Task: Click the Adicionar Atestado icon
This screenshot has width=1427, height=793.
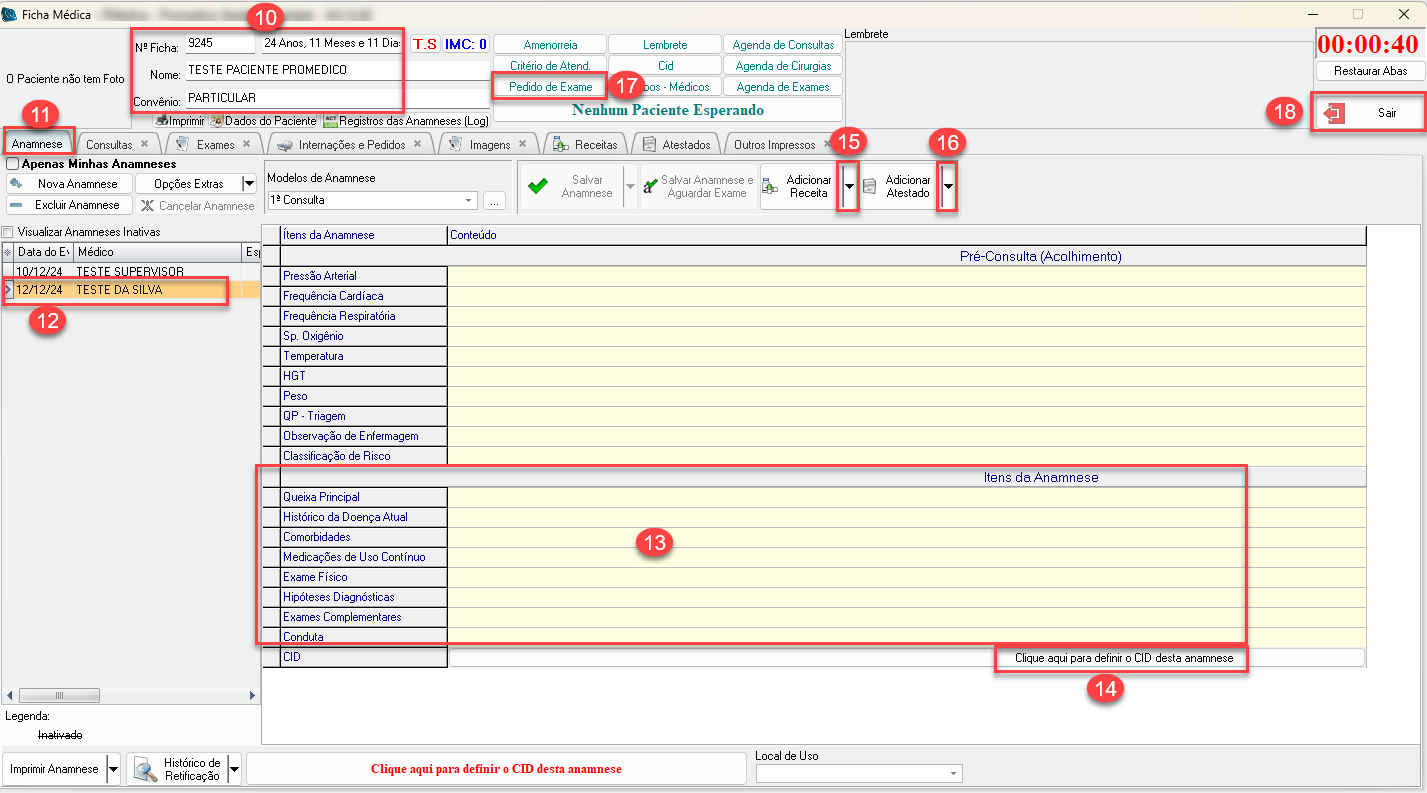Action: [x=869, y=186]
